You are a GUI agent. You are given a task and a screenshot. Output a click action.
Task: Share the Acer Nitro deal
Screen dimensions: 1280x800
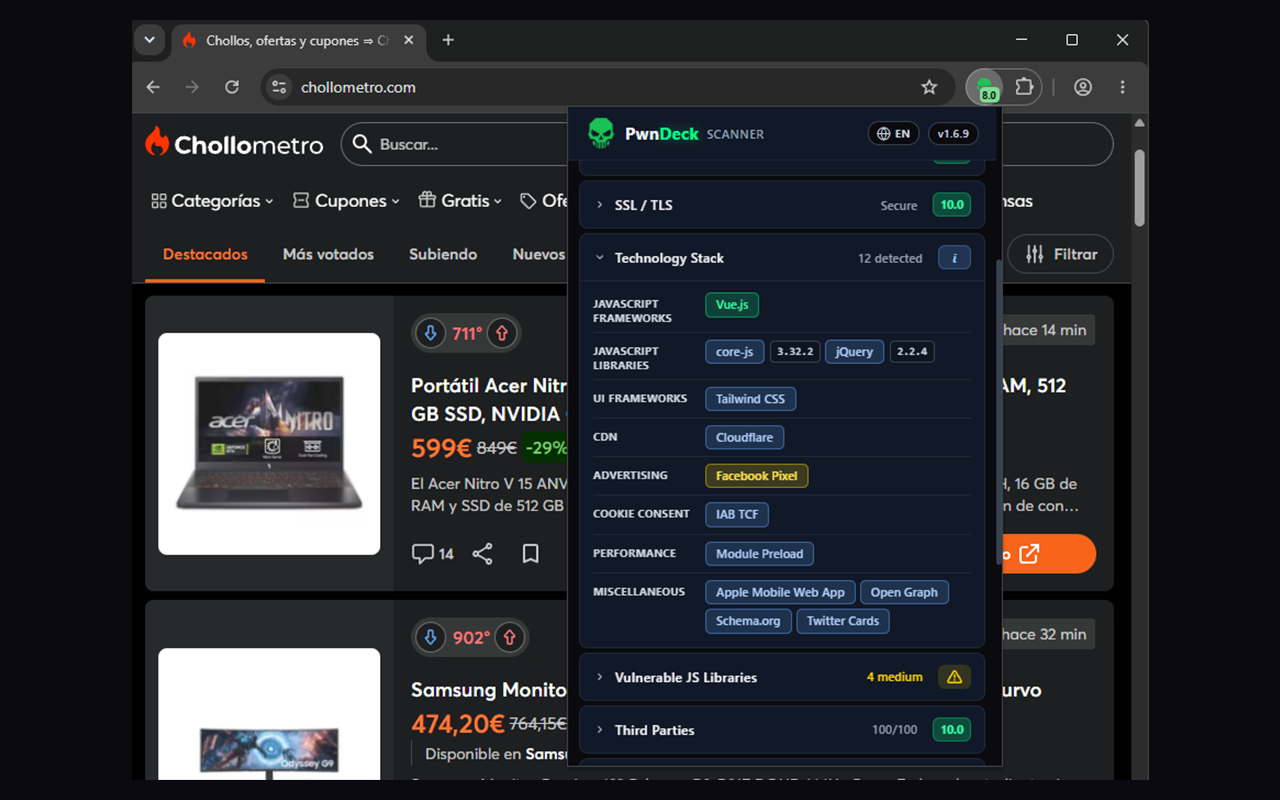483,553
